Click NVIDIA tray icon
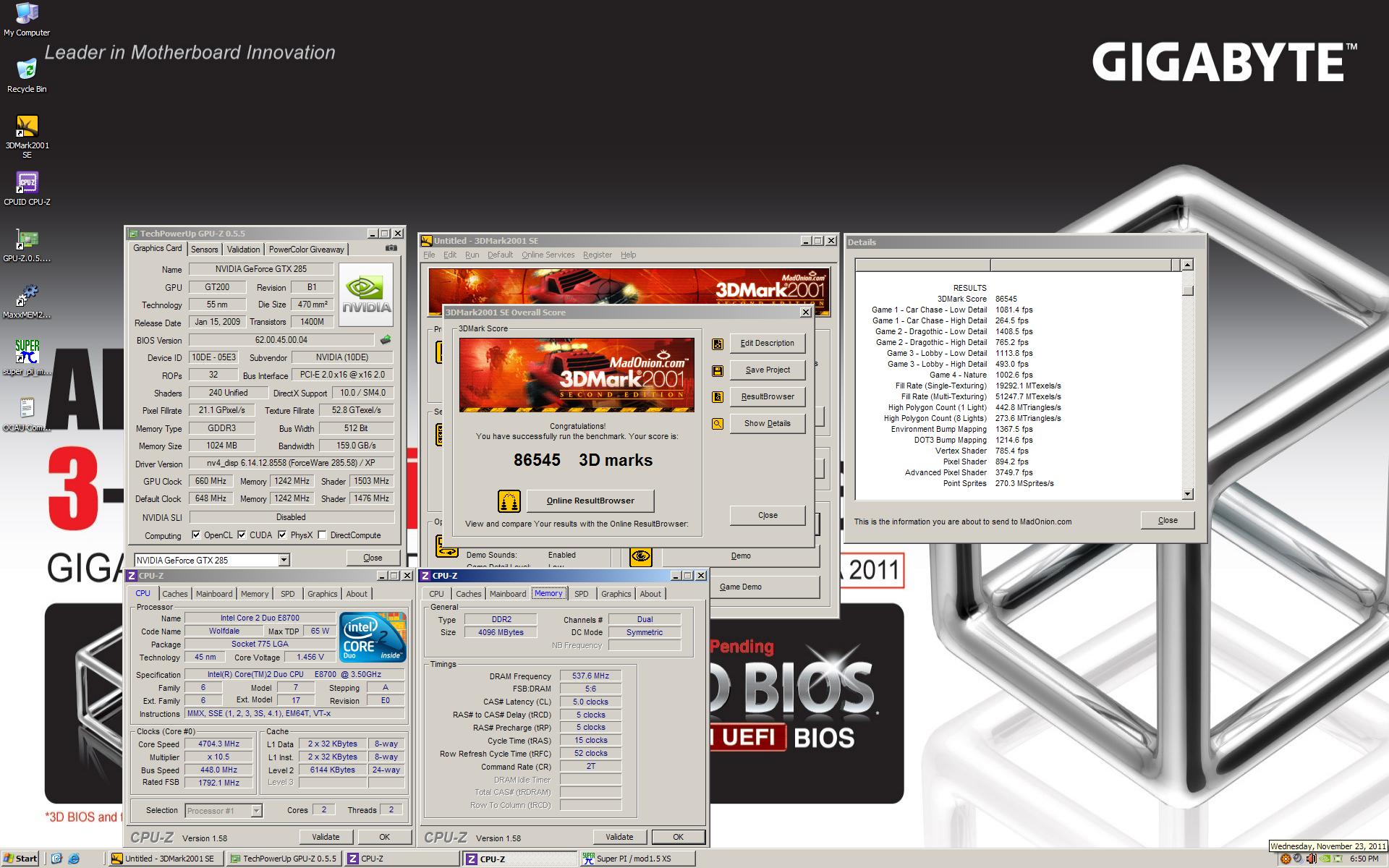 1324,859
